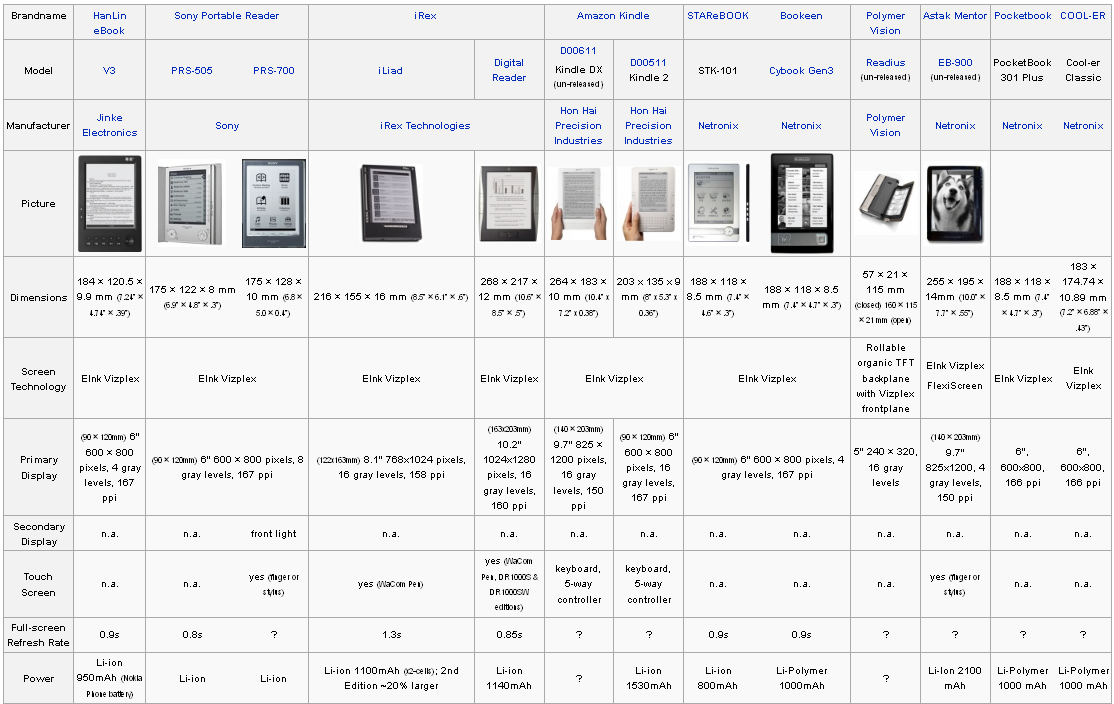Click the COOL-ER brand link
The width and height of the screenshot is (1114, 704).
point(1083,16)
